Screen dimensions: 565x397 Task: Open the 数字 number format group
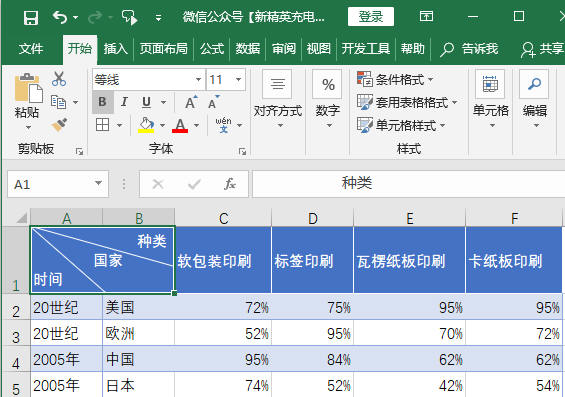pyautogui.click(x=328, y=99)
